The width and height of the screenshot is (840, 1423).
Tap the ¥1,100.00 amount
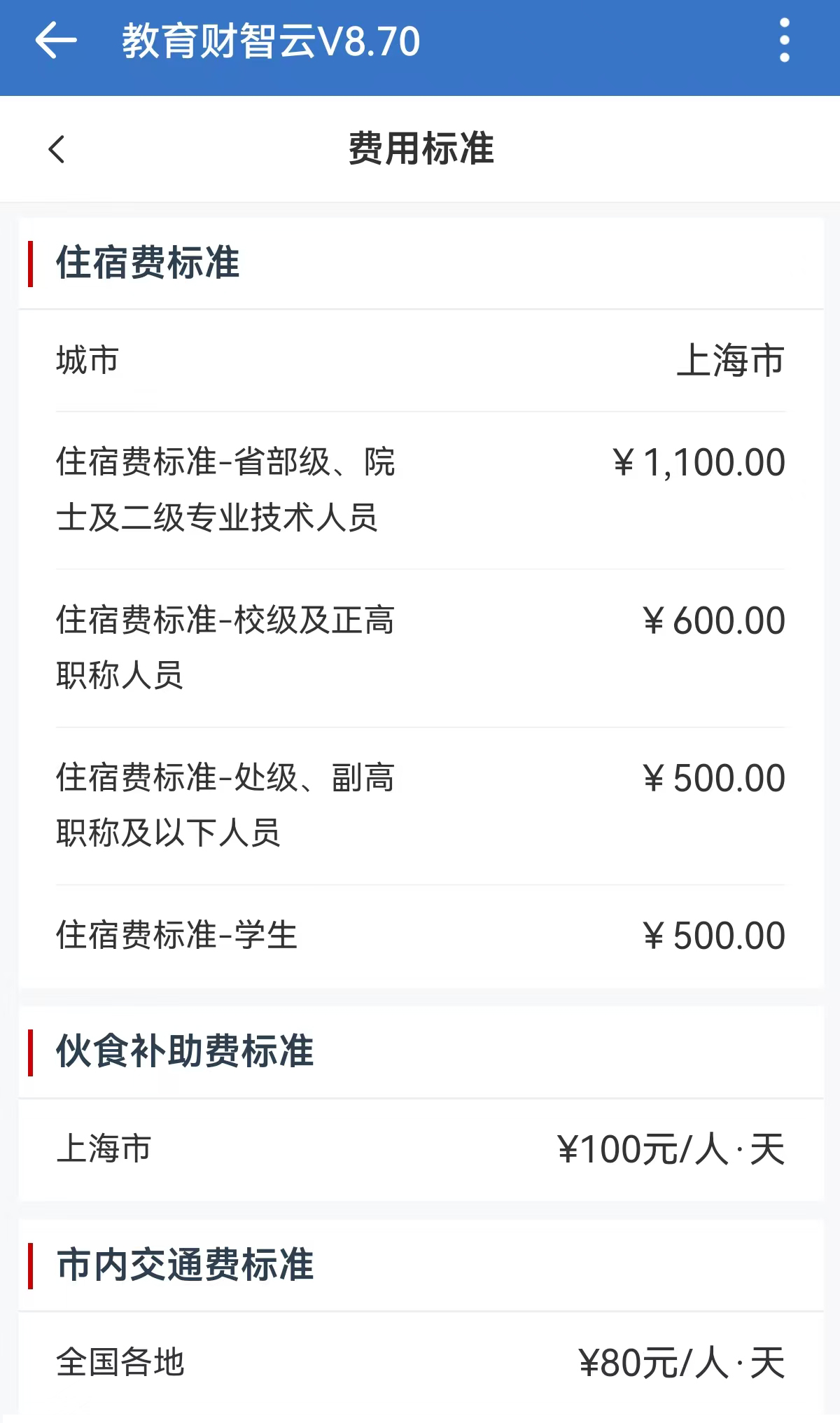(699, 463)
